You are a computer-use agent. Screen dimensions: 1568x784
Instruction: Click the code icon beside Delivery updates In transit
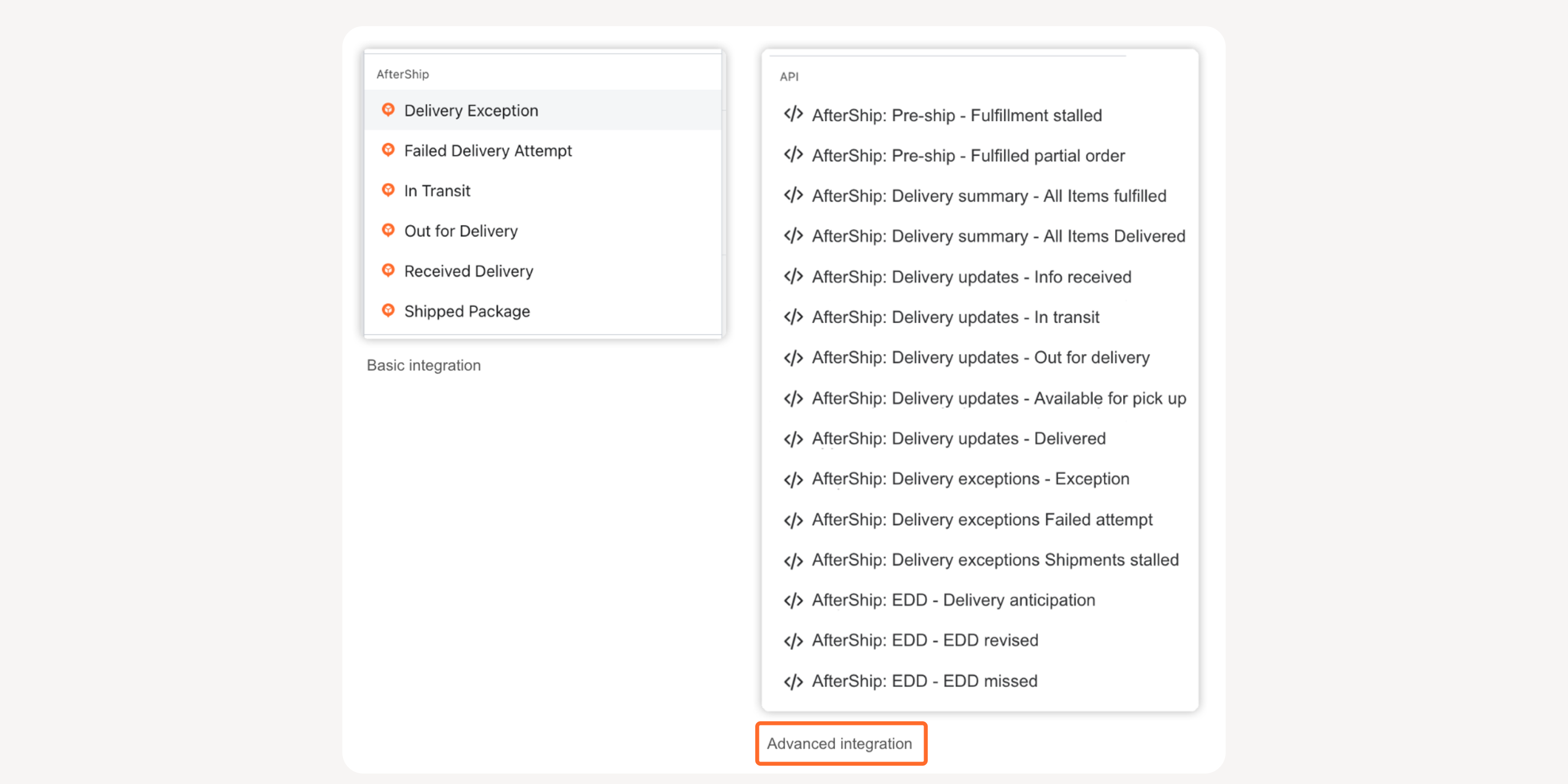point(793,317)
